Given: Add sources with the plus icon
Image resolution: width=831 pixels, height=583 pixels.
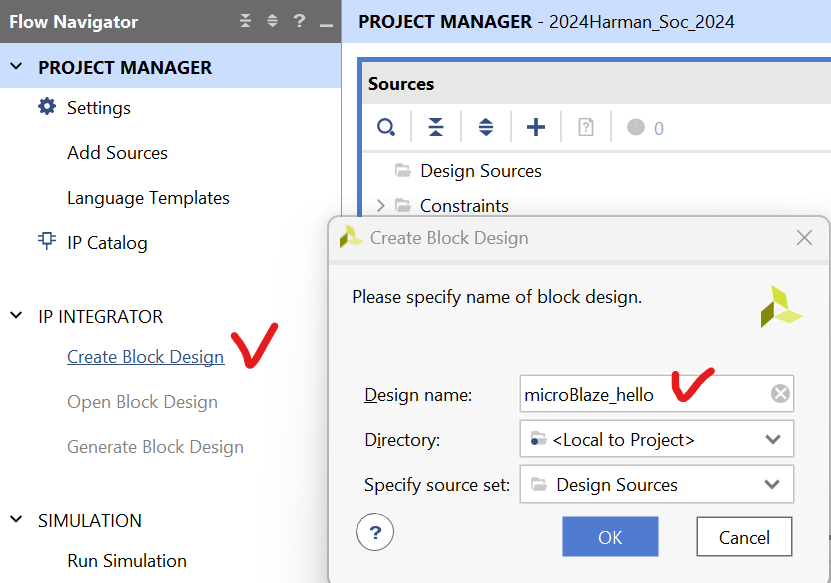Looking at the screenshot, I should pos(535,127).
